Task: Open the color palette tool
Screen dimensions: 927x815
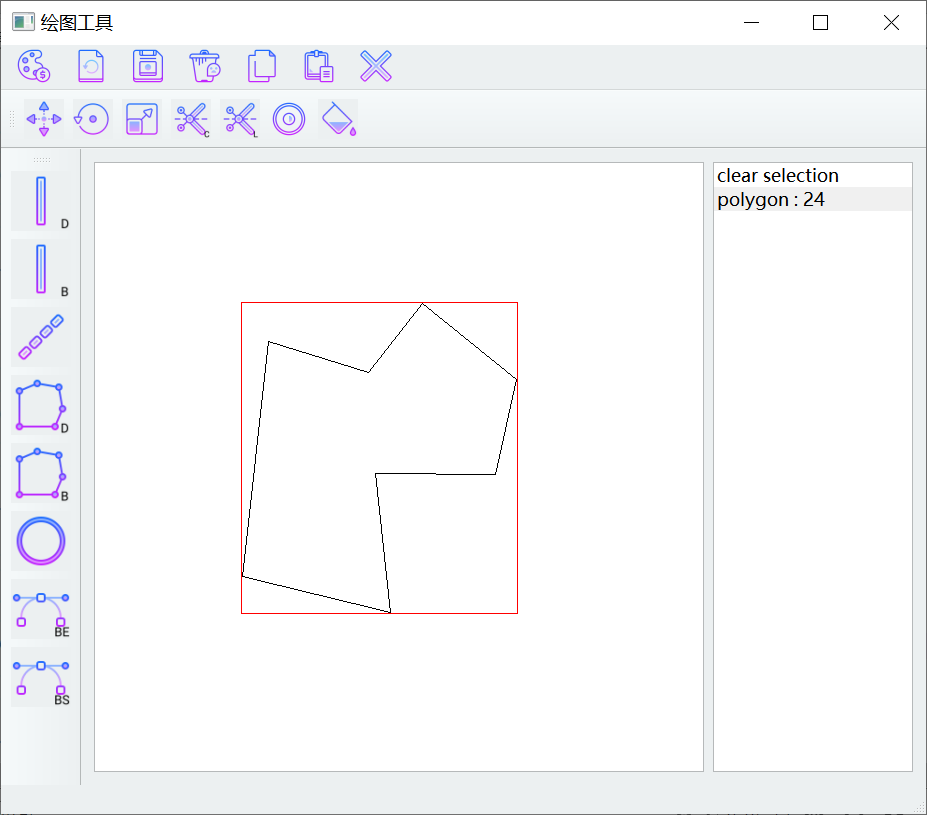Action: click(x=34, y=66)
